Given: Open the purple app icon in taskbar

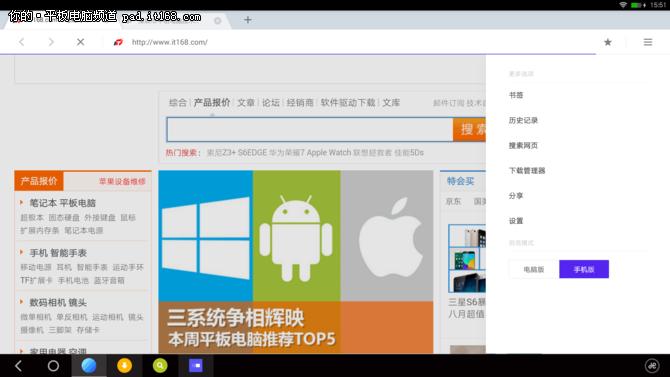Looking at the screenshot, I should pos(196,365).
